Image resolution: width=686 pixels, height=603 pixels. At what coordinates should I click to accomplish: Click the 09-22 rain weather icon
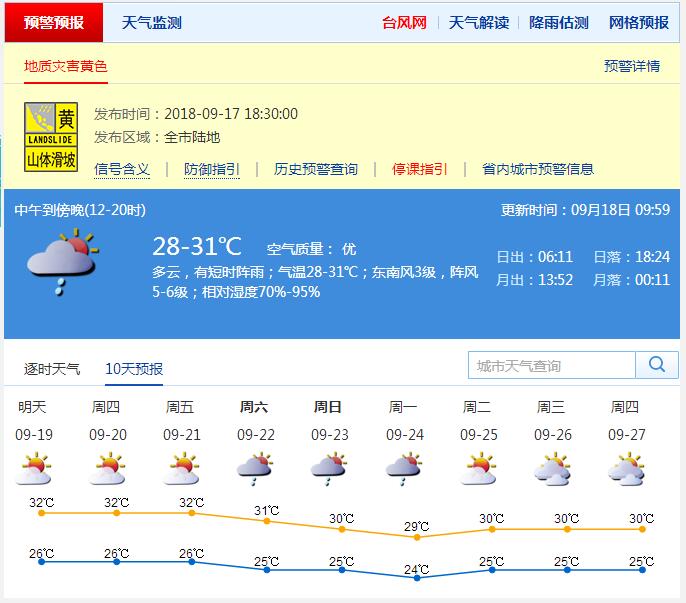click(255, 468)
